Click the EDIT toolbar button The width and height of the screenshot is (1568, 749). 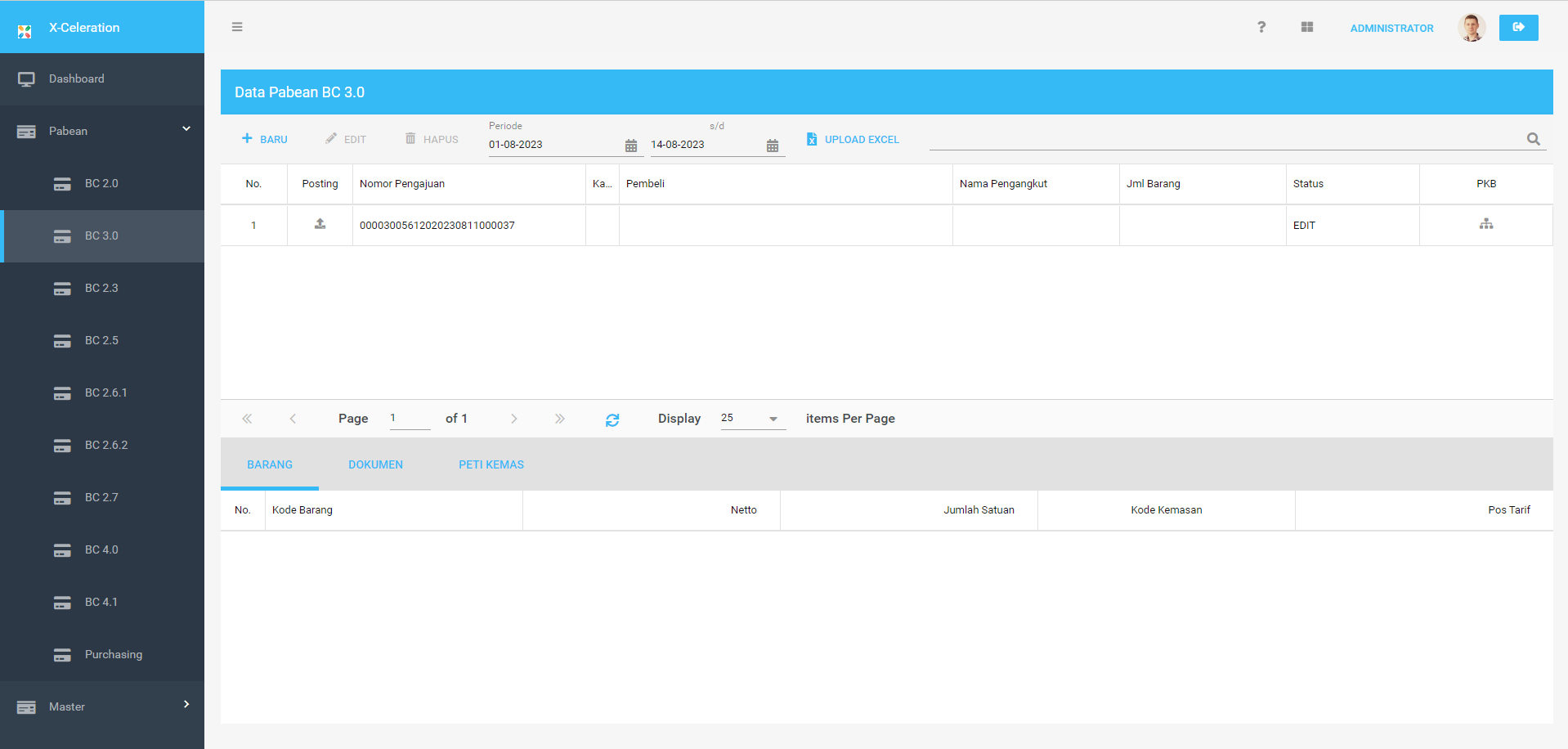[x=346, y=139]
